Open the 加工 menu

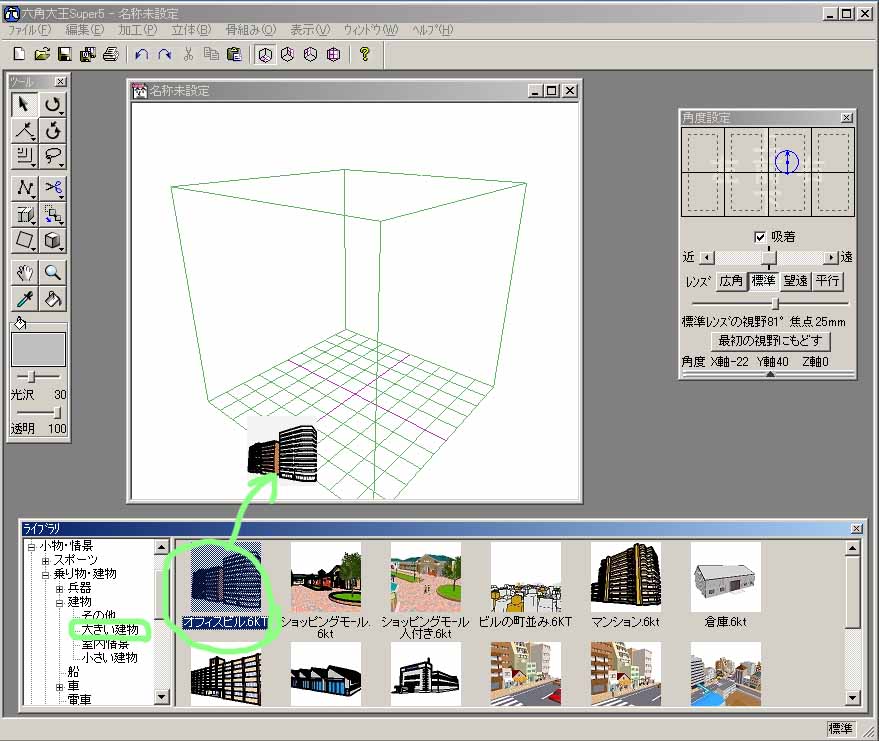click(138, 30)
